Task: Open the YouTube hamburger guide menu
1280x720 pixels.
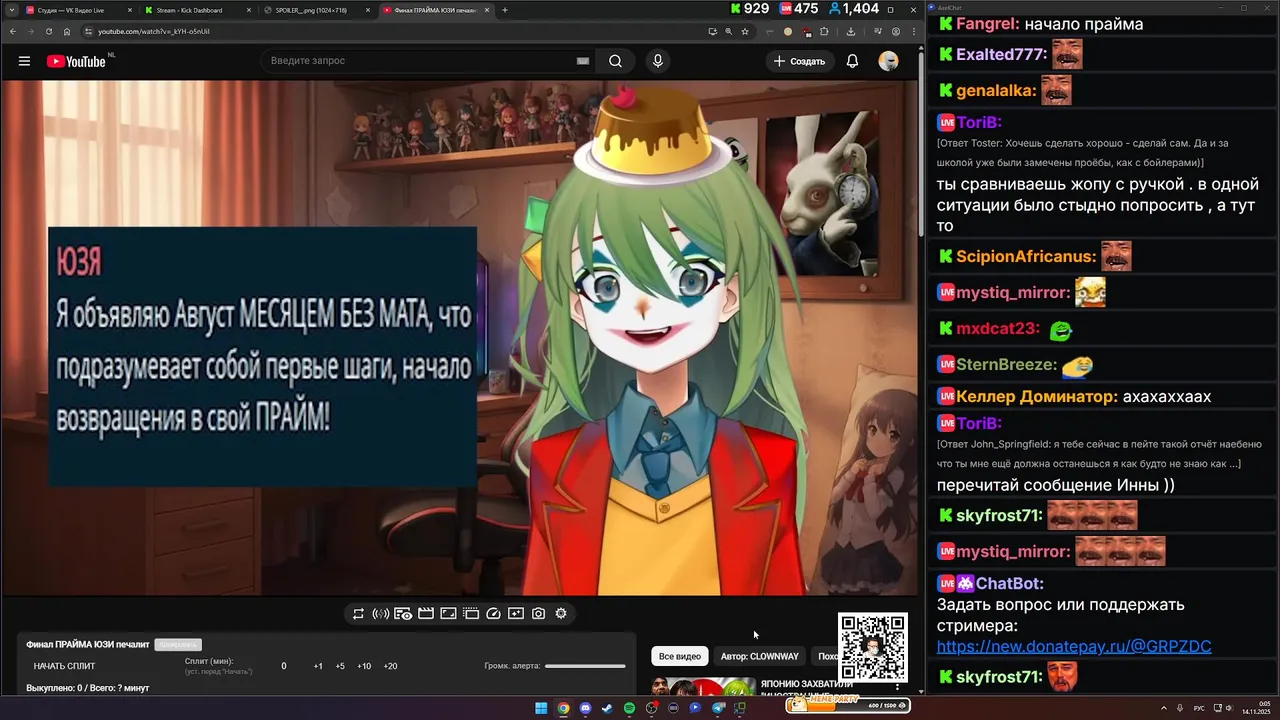Action: [x=24, y=61]
